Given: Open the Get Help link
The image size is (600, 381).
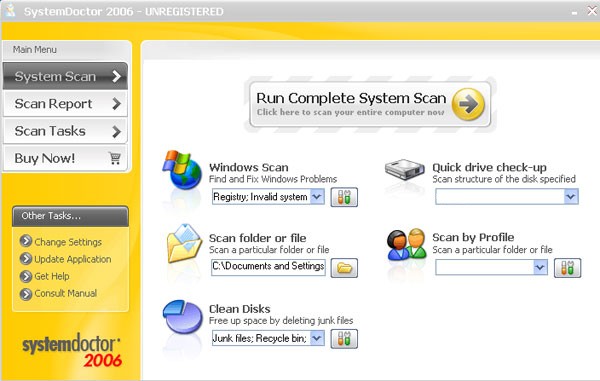Looking at the screenshot, I should coord(52,276).
